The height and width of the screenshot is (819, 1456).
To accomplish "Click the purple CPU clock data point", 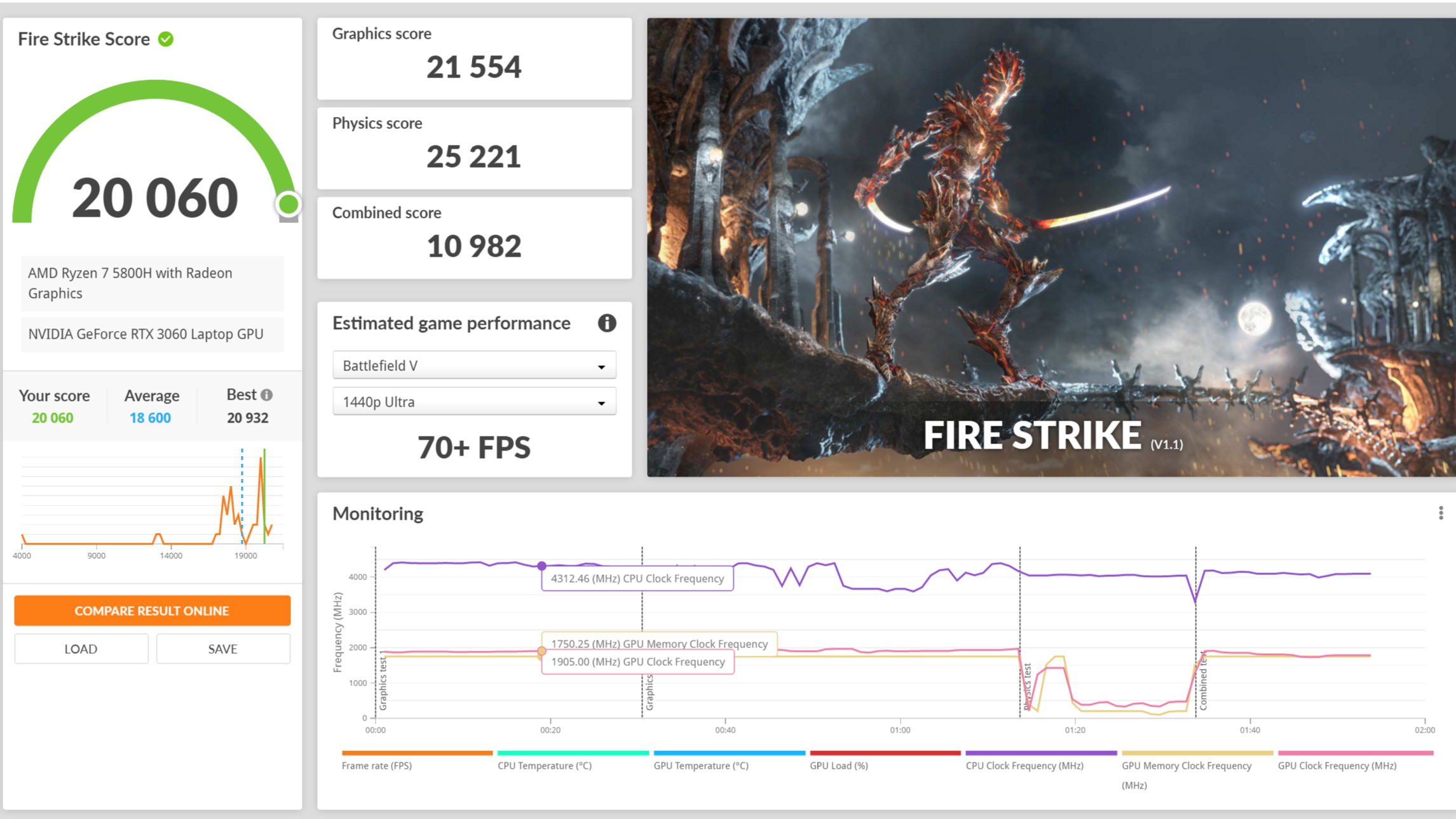I will (541, 565).
